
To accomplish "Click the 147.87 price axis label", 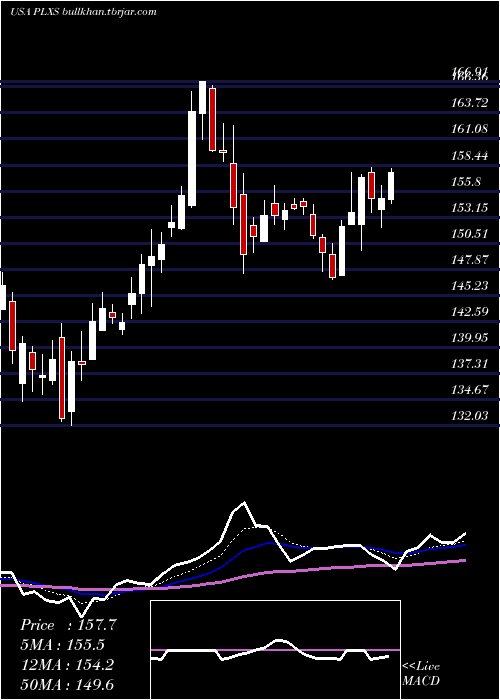I will coord(468,260).
